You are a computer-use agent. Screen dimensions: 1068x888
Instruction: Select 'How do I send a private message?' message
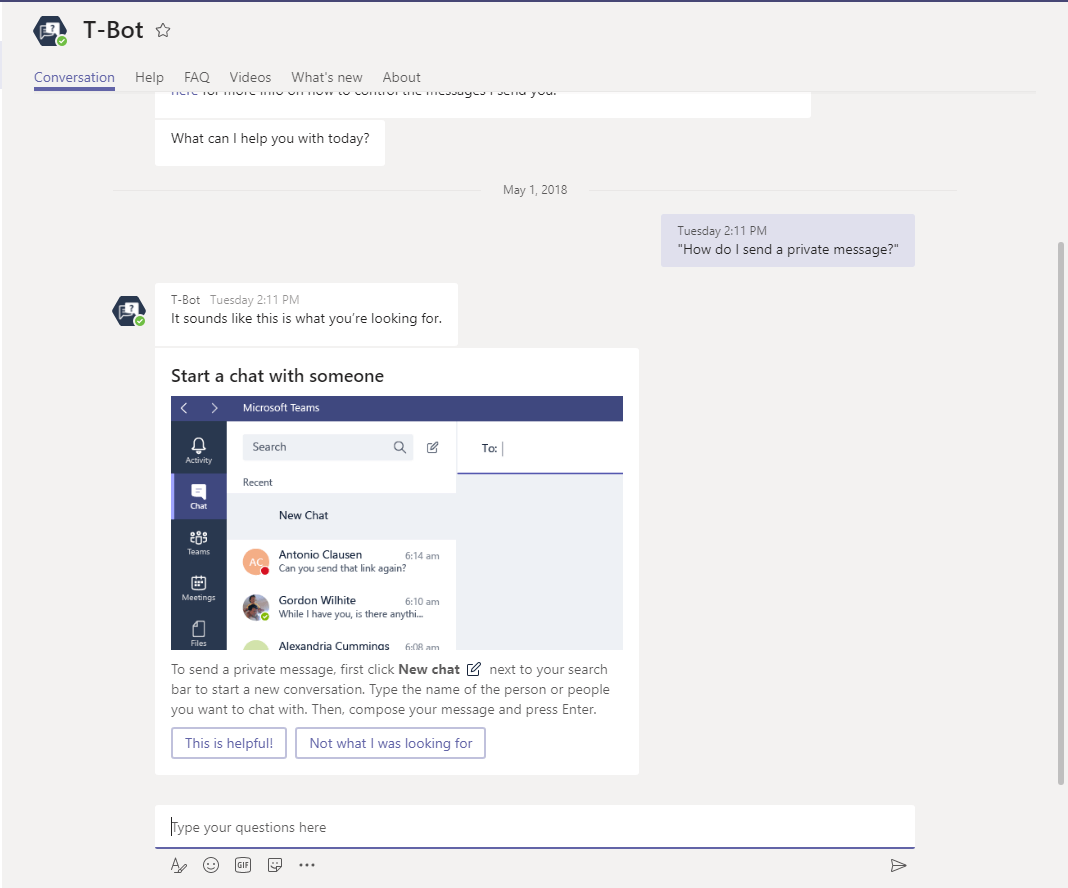[x=787, y=240]
